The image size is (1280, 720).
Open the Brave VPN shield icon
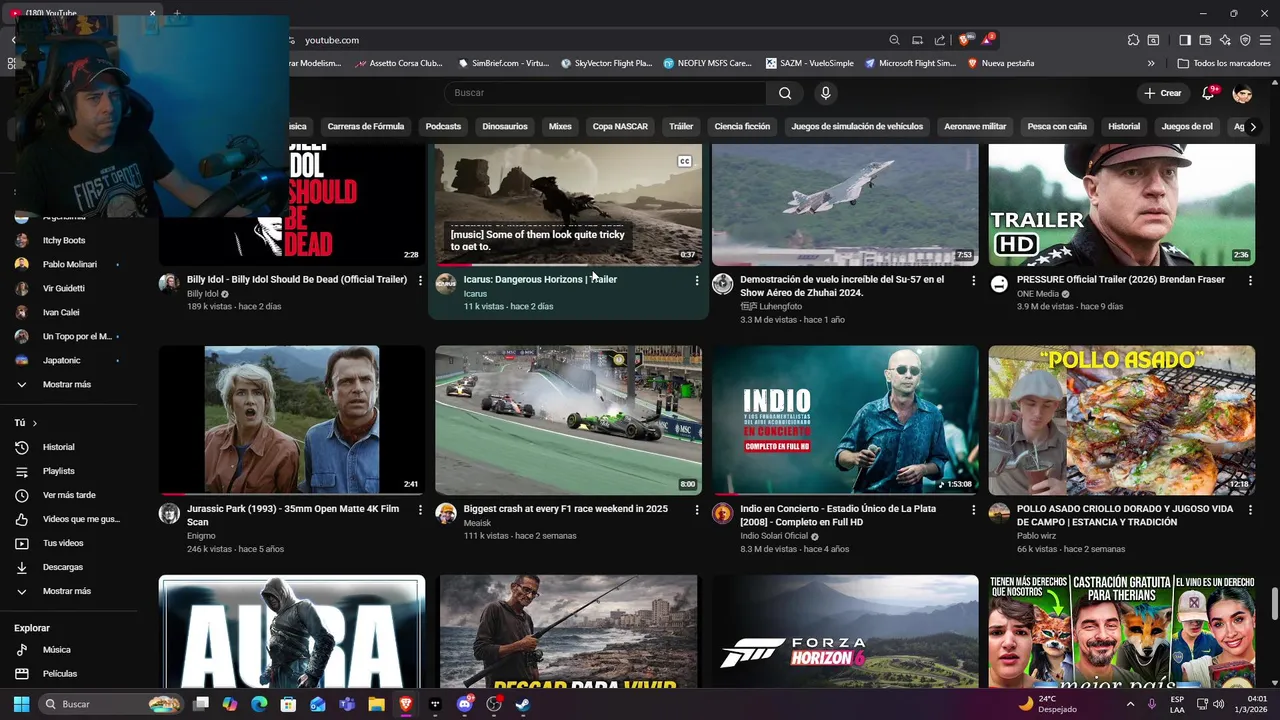tap(1245, 40)
